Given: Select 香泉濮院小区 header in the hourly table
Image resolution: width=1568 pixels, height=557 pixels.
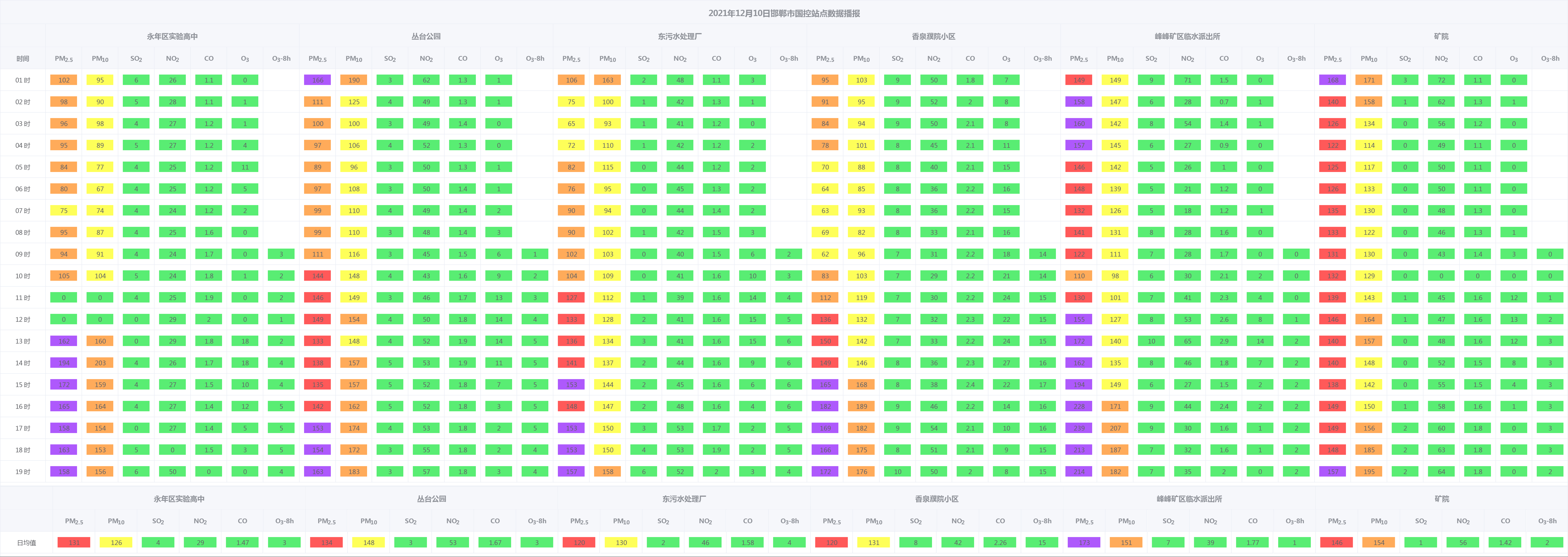Looking at the screenshot, I should [x=934, y=36].
